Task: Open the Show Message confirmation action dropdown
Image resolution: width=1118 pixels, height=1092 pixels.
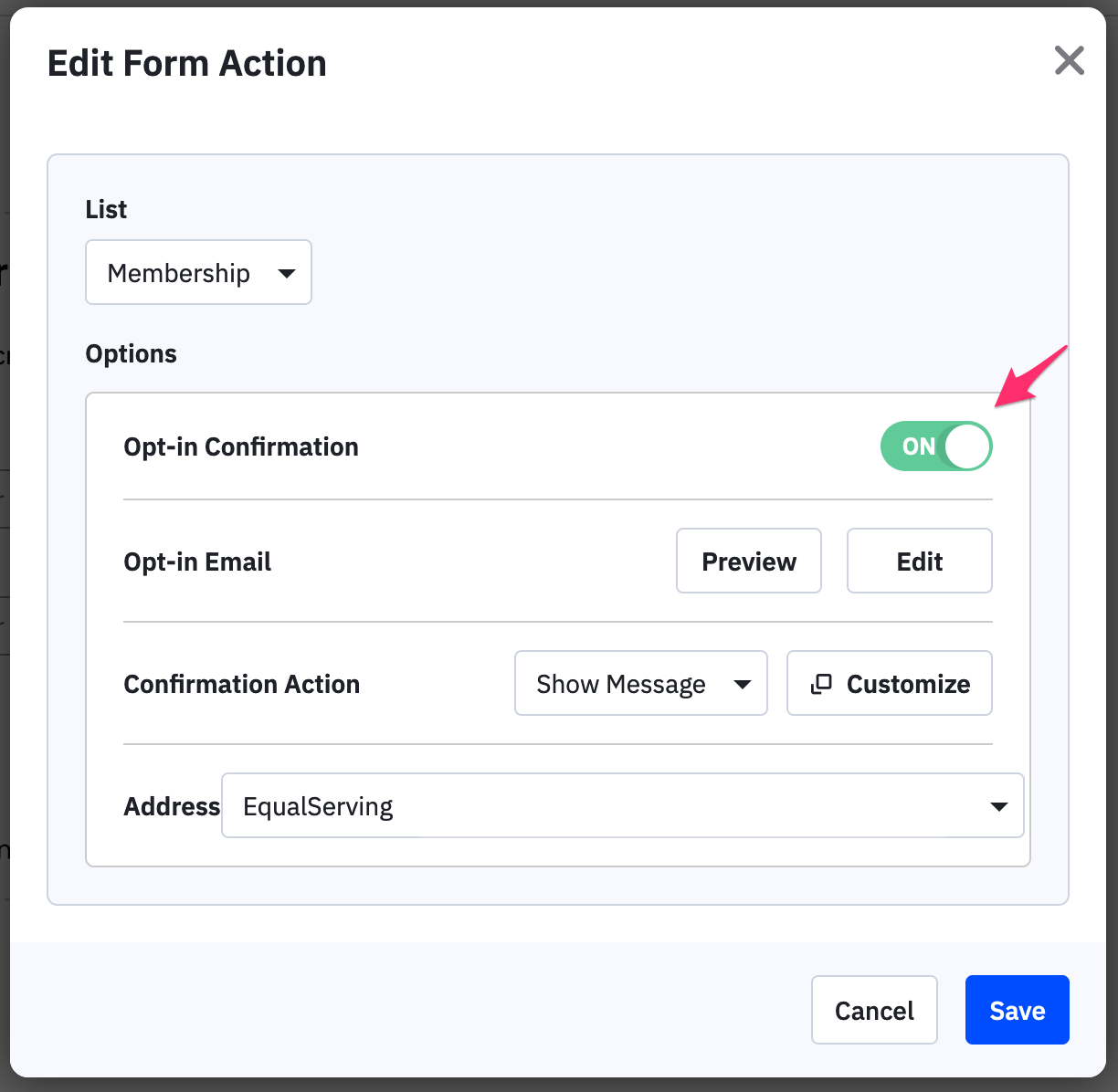Action: [x=641, y=683]
